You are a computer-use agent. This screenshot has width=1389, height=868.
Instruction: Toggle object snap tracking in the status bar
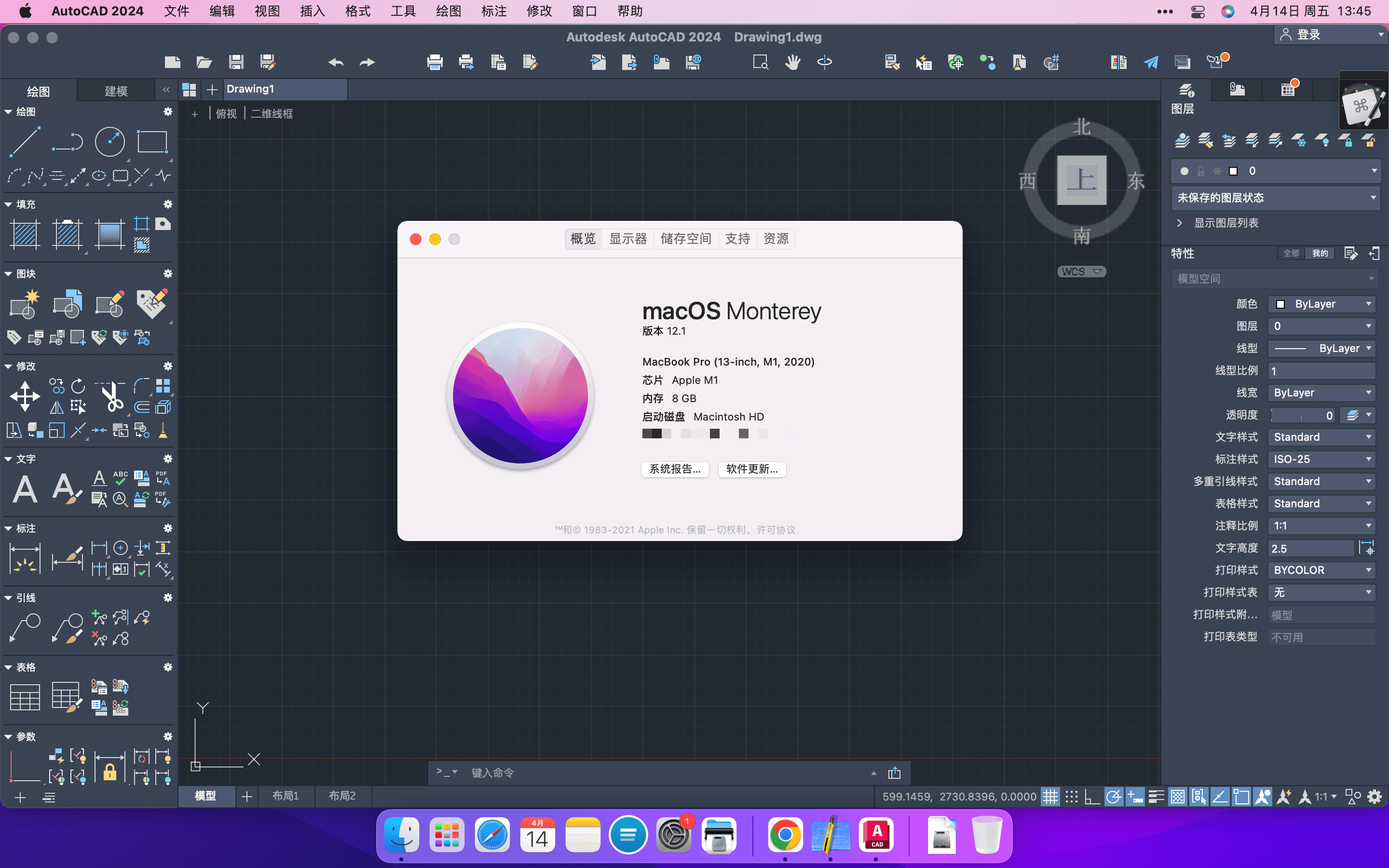click(1220, 797)
